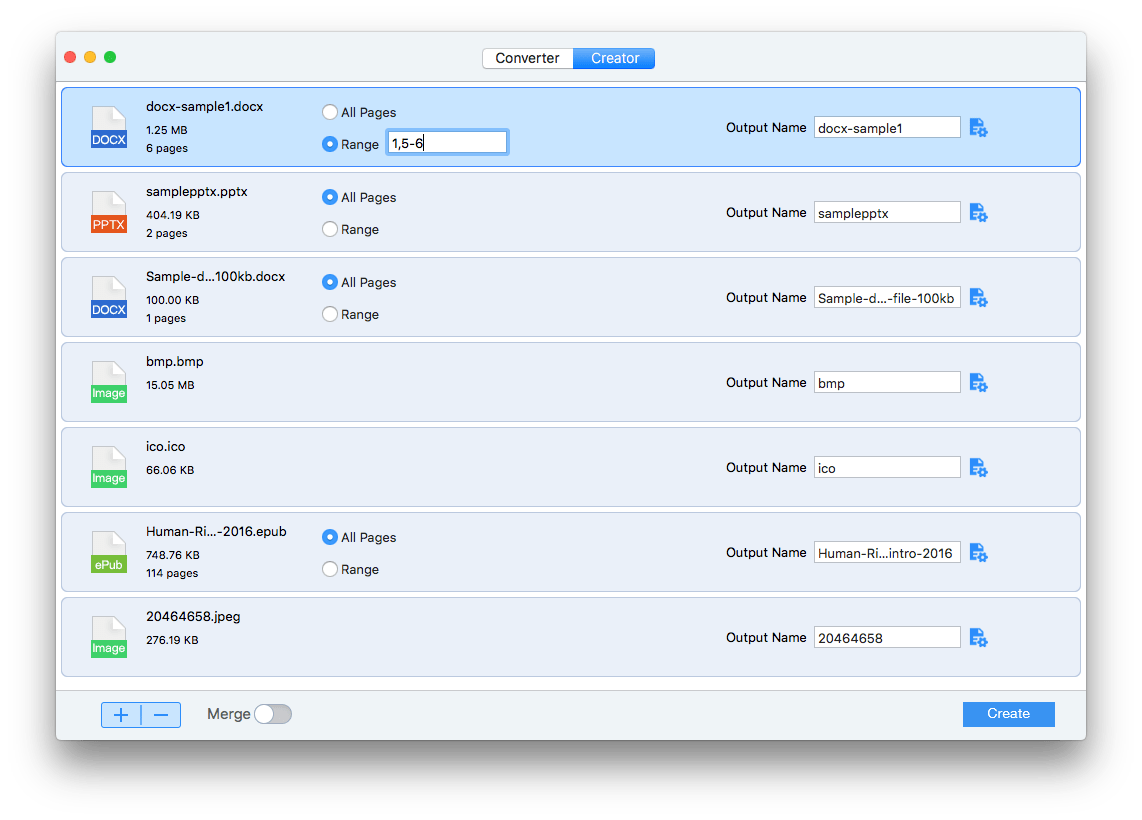Viewport: 1142px width, 820px height.
Task: Open output settings for Human-Ri...intro-2016
Action: (978, 553)
